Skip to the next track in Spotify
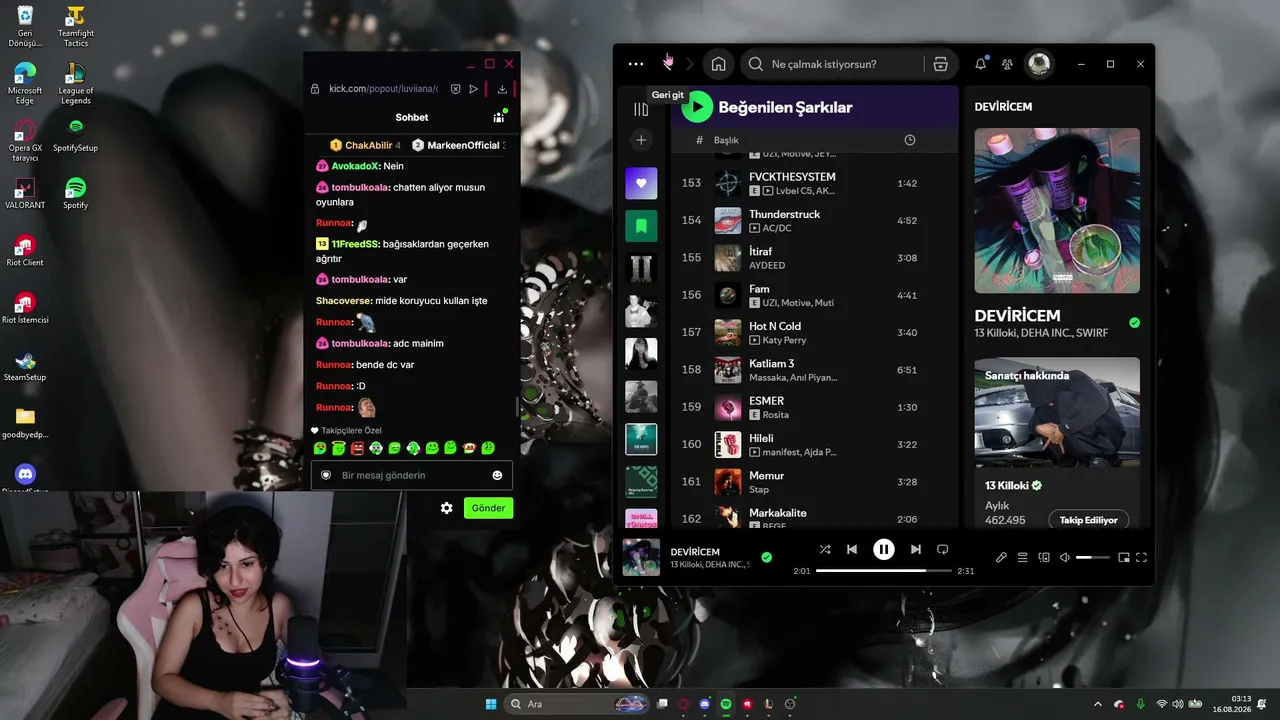 tap(916, 549)
